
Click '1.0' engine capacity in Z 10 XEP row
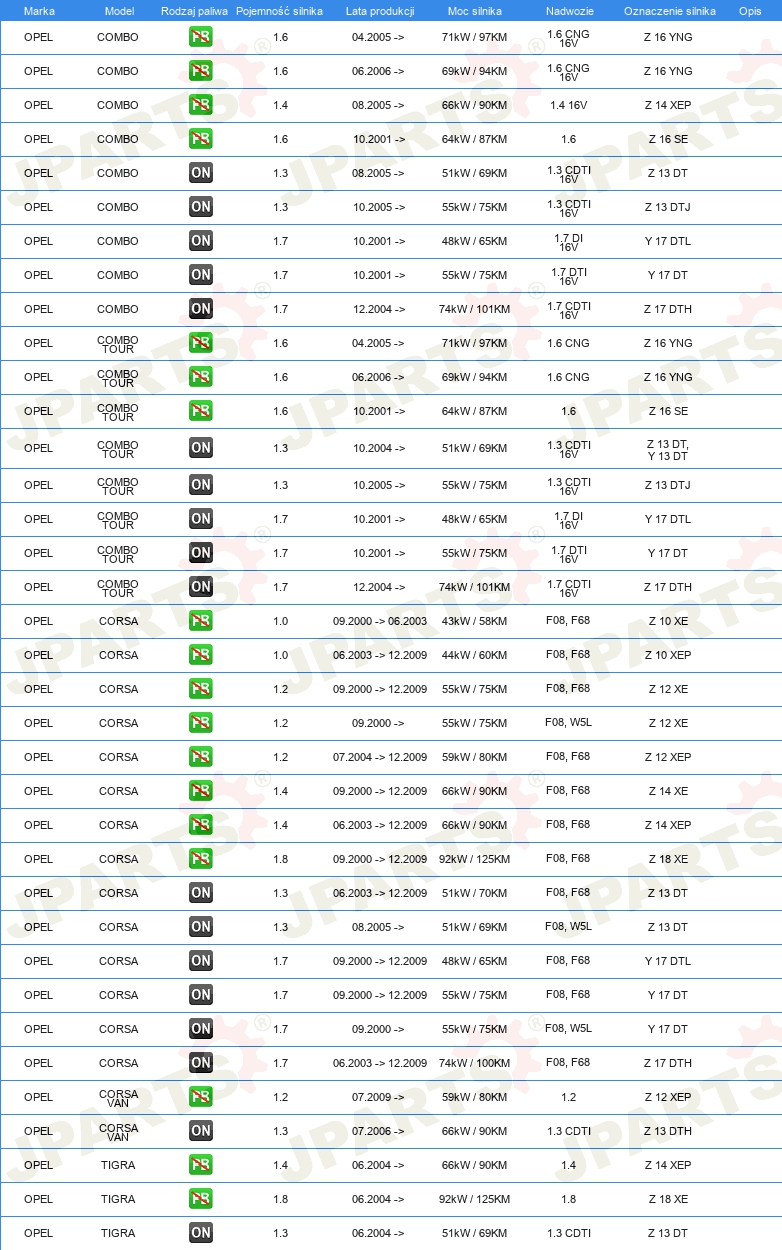pos(280,655)
